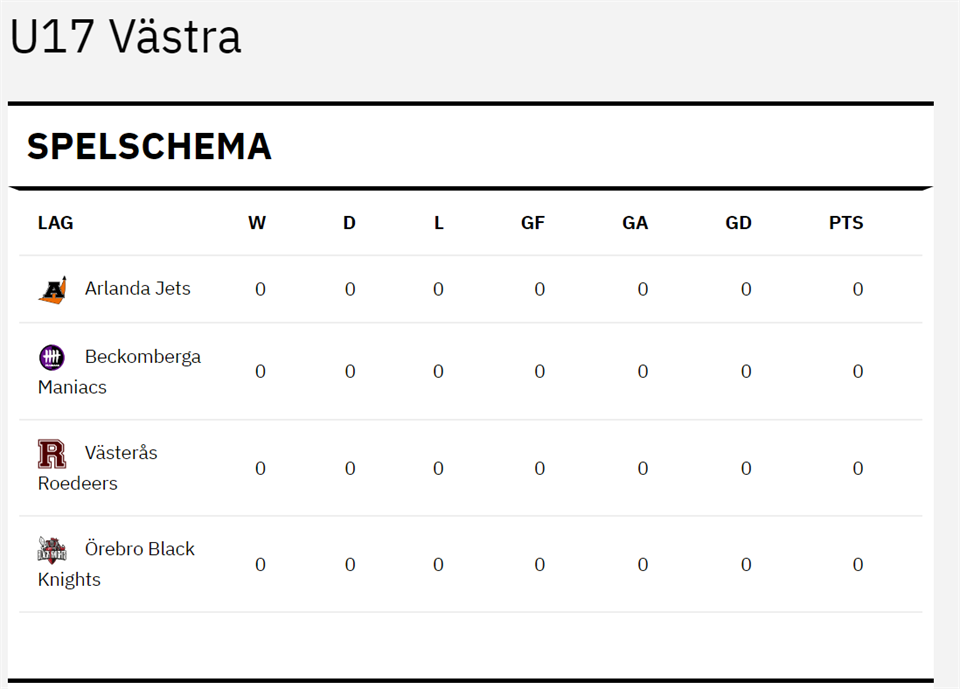Sort by the GA column header

[635, 223]
